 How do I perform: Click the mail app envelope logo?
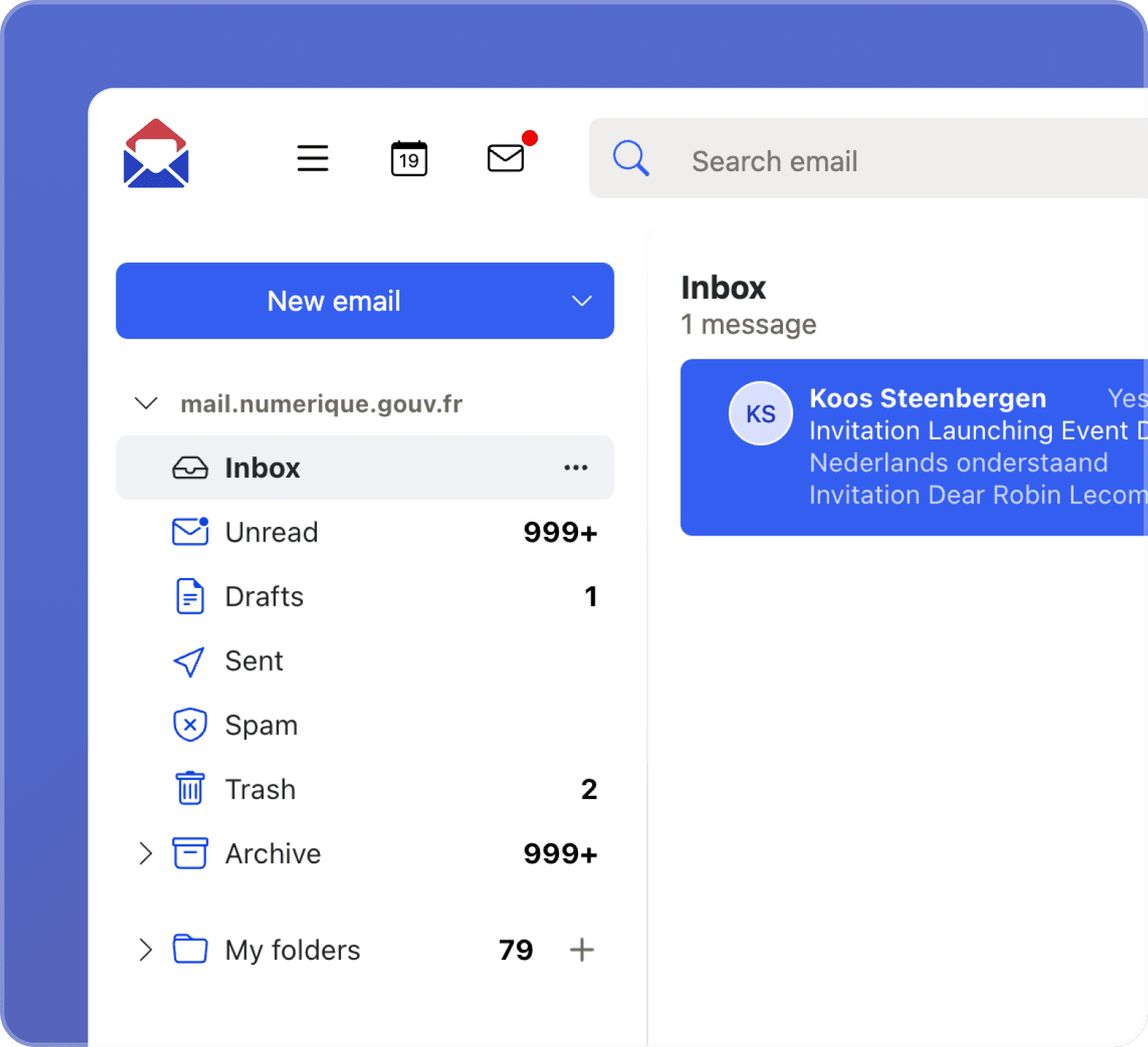pyautogui.click(x=156, y=154)
